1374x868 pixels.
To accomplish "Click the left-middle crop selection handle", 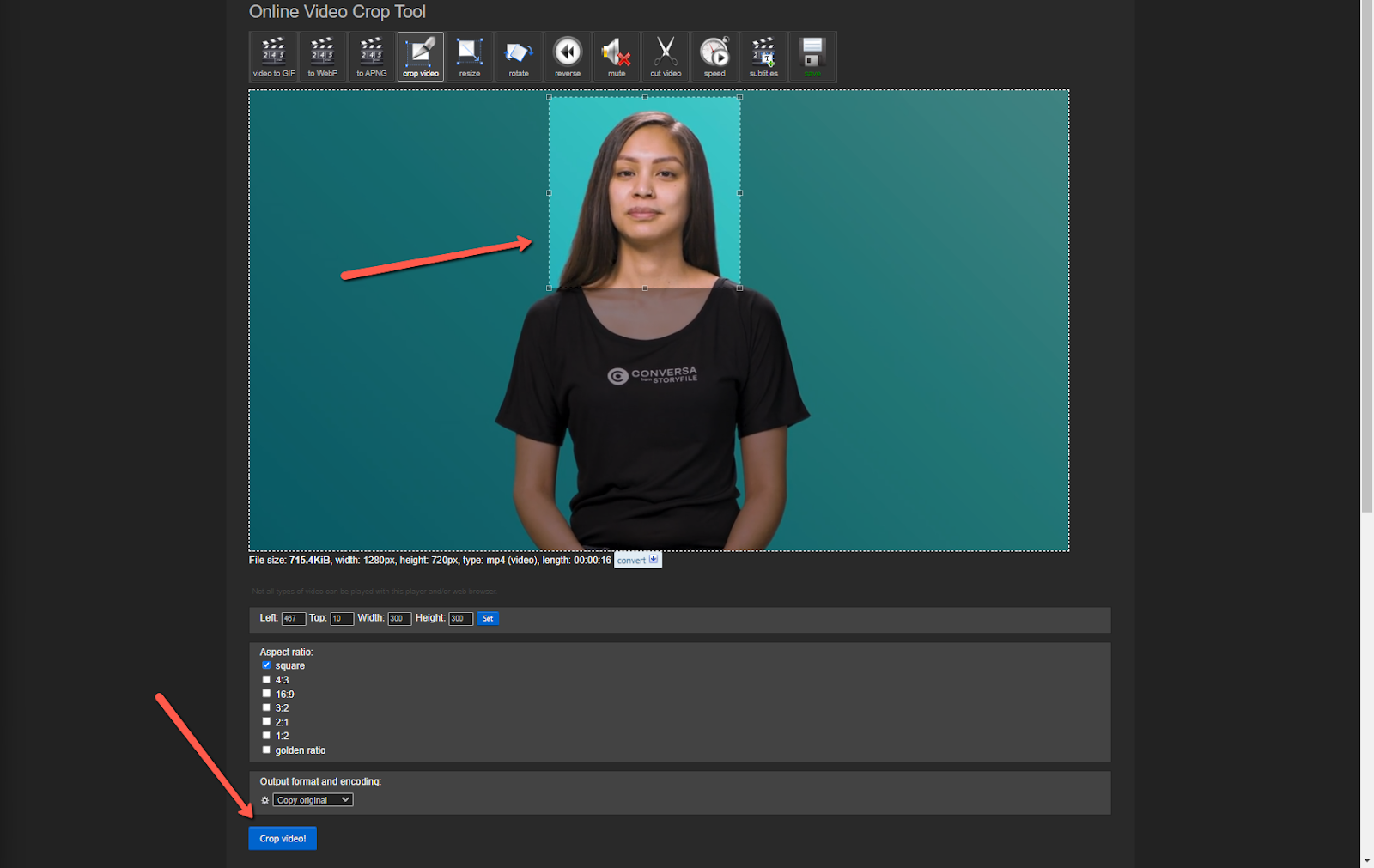I will [549, 192].
